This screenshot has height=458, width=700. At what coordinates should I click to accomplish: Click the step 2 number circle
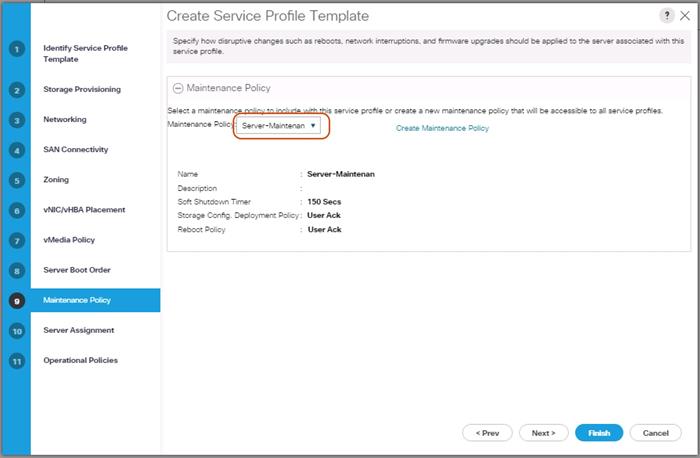pos(16,90)
